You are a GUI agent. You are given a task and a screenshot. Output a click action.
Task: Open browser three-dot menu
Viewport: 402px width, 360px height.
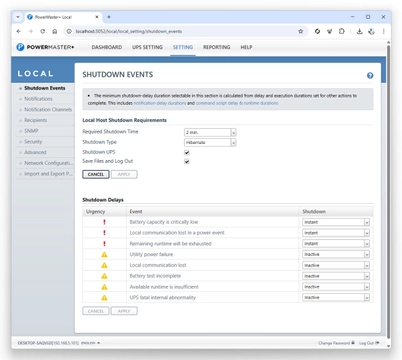point(384,31)
